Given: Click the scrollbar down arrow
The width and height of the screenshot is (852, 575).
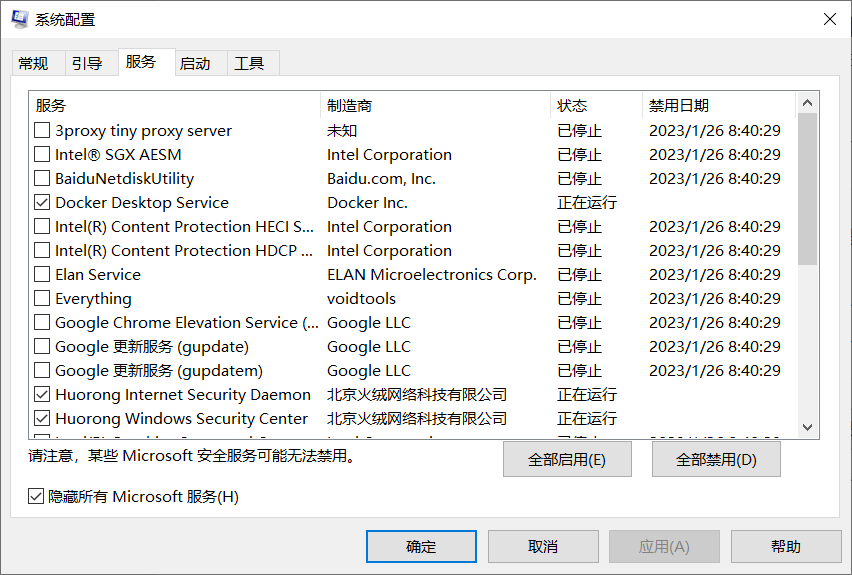Looking at the screenshot, I should (807, 427).
